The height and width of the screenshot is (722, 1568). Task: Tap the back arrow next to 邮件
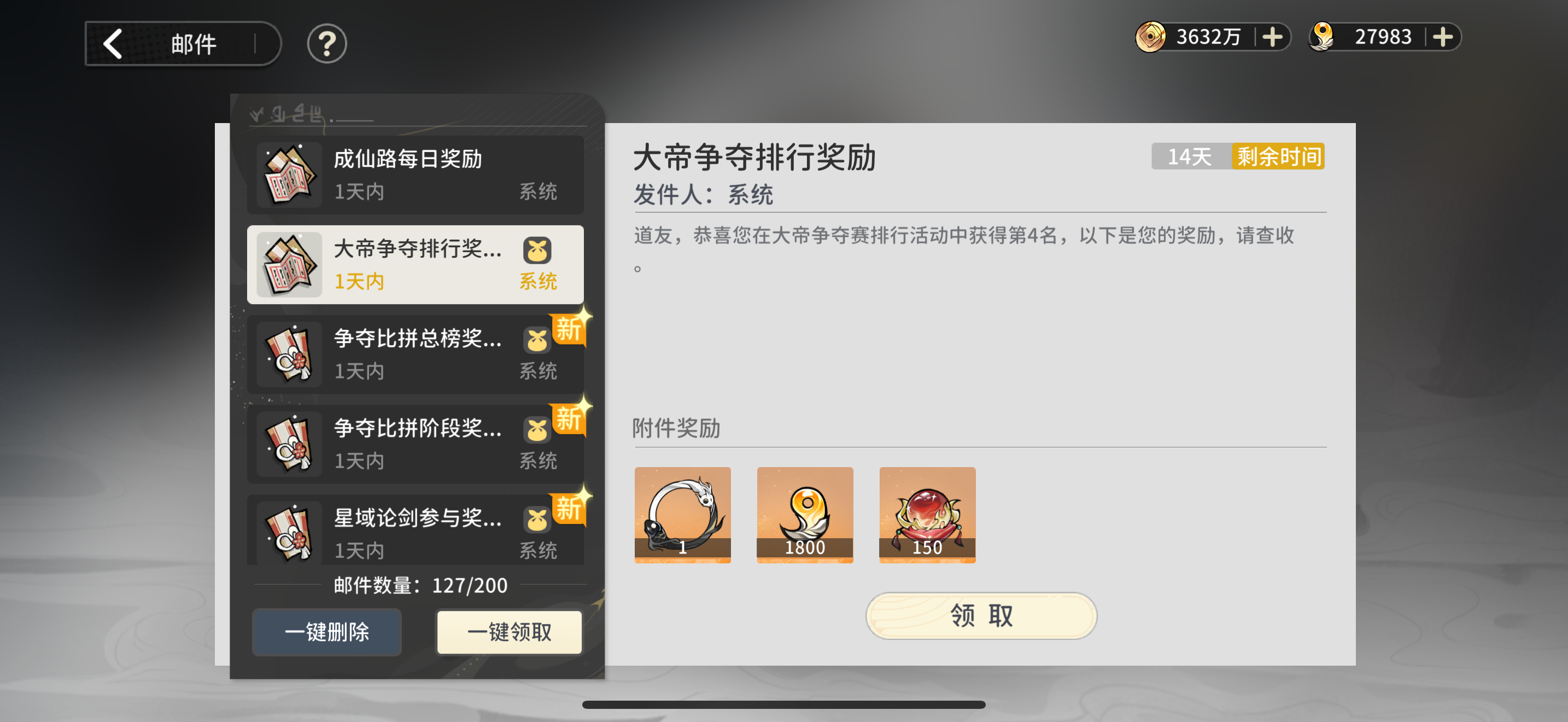[x=113, y=44]
